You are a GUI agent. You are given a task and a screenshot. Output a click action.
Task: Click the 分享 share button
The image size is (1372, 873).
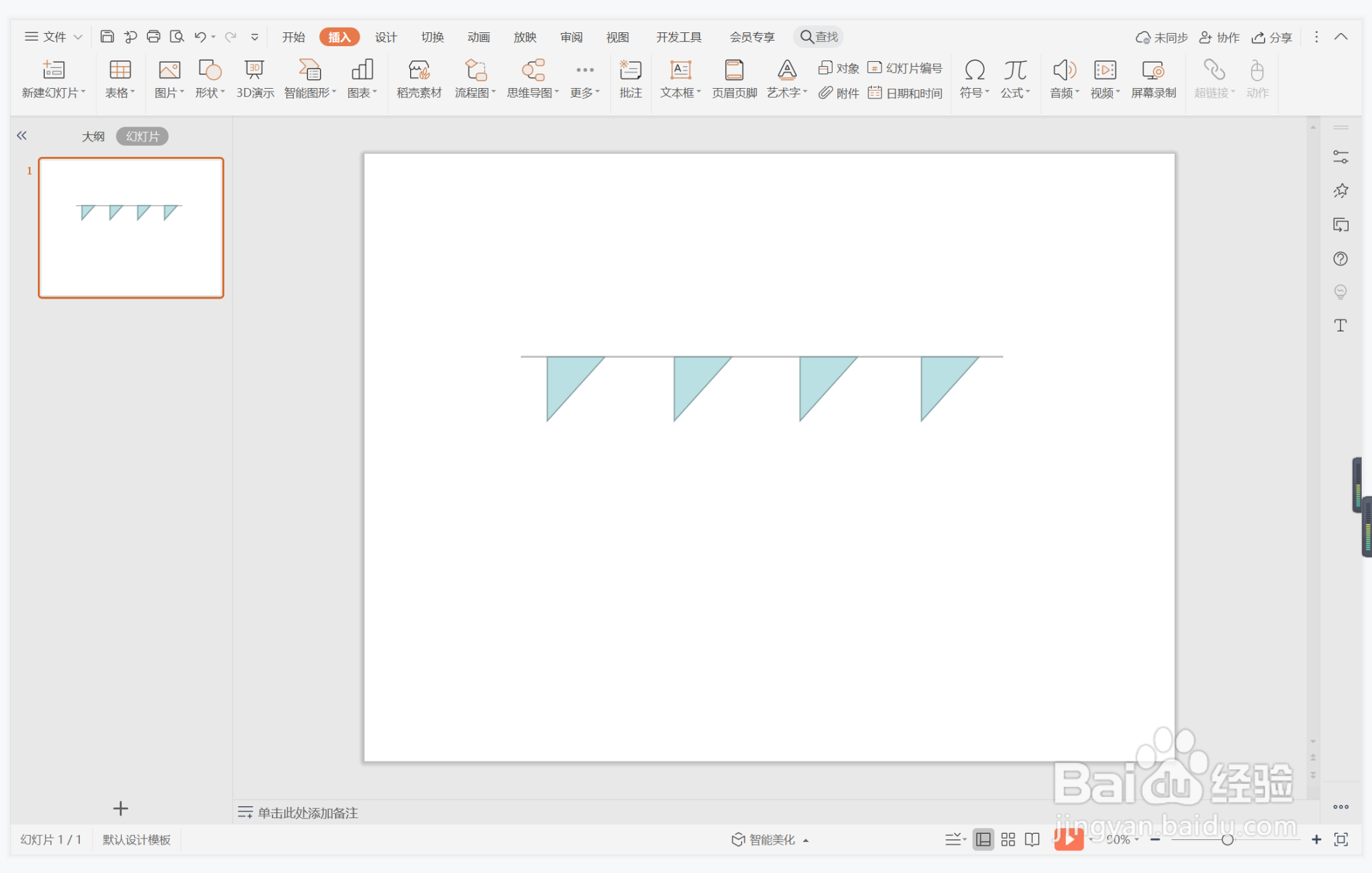[1272, 37]
